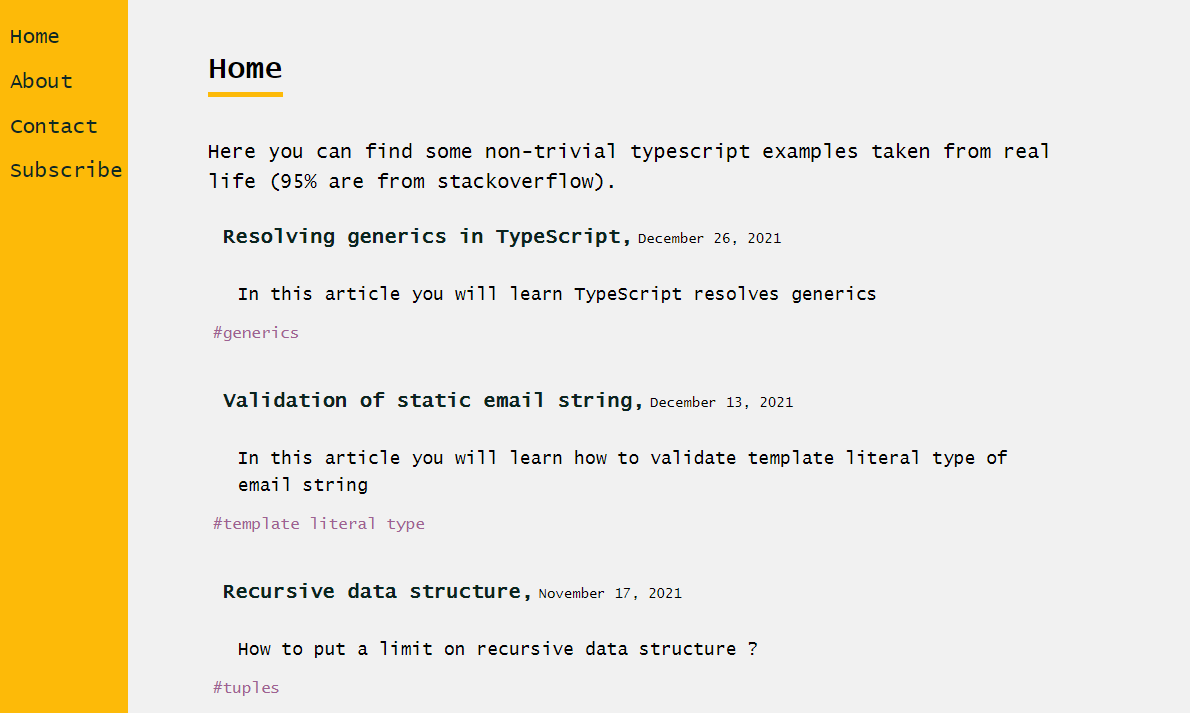
Task: Select the Home item in the sidebar
Action: tap(34, 36)
